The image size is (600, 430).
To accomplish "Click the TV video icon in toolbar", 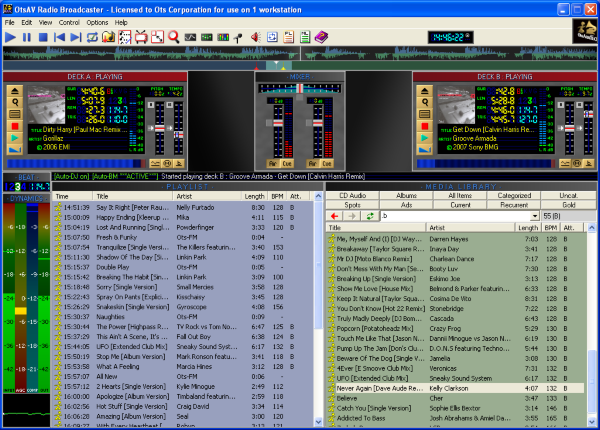I will coord(141,37).
